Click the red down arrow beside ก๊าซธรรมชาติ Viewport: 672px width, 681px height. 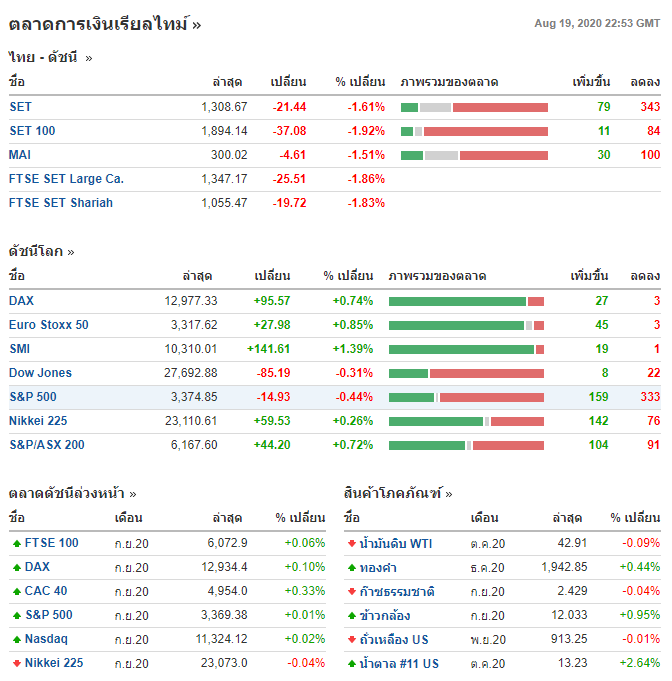(352, 591)
